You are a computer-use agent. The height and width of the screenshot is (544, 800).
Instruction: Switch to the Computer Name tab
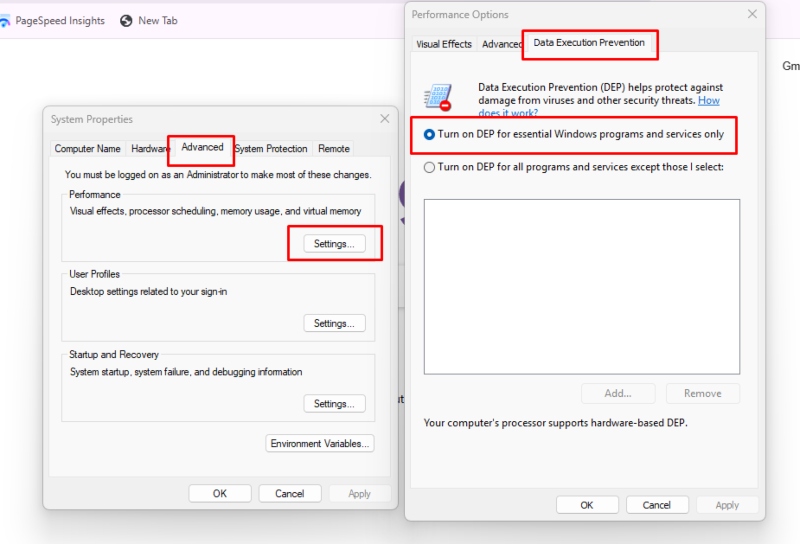pyautogui.click(x=87, y=149)
